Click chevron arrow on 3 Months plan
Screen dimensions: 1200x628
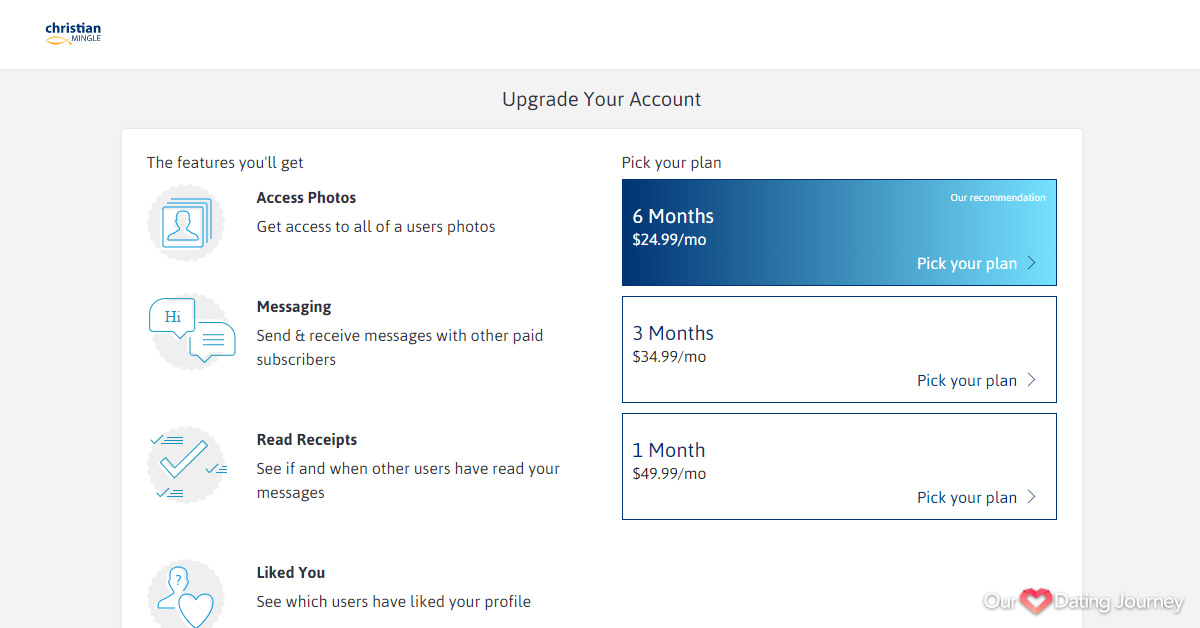(x=1032, y=380)
